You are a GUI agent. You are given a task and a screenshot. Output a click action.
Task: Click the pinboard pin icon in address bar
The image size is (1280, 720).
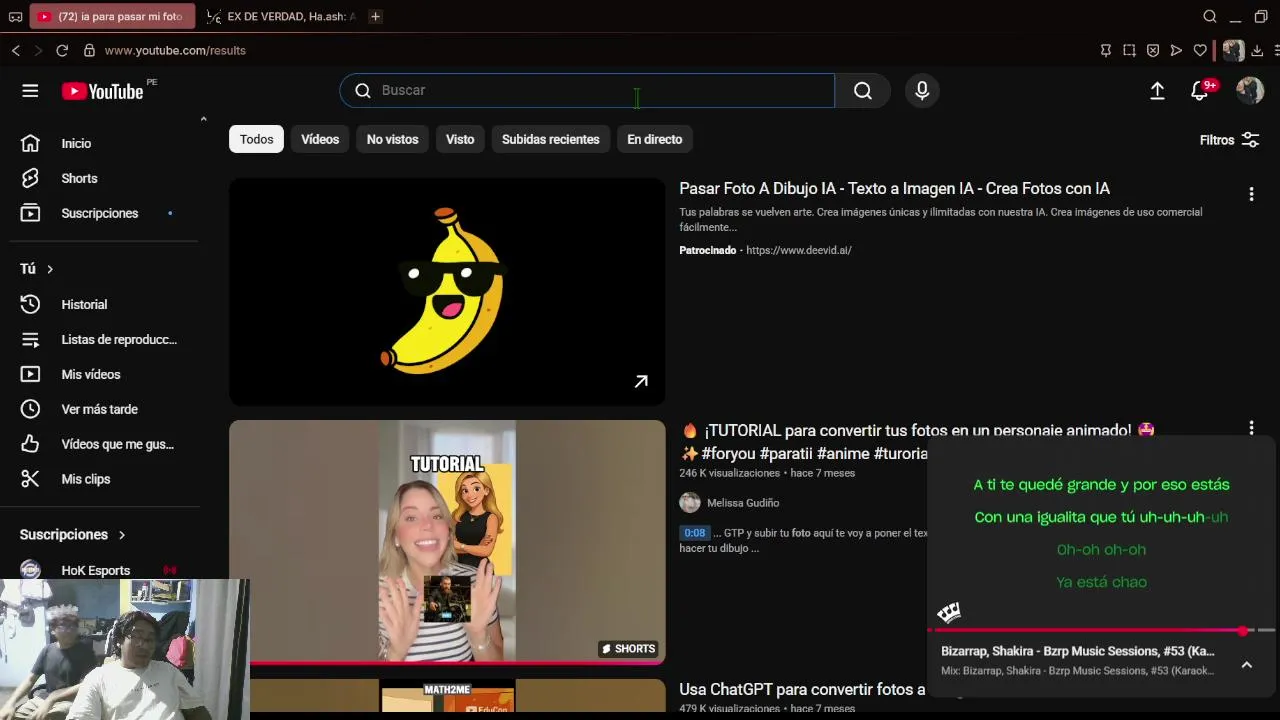(1106, 50)
